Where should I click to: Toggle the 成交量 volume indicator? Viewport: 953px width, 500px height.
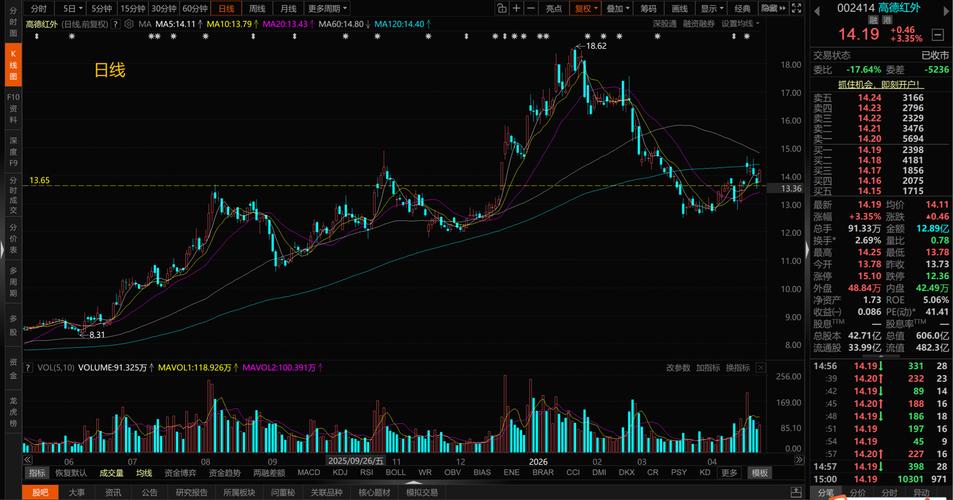point(111,473)
